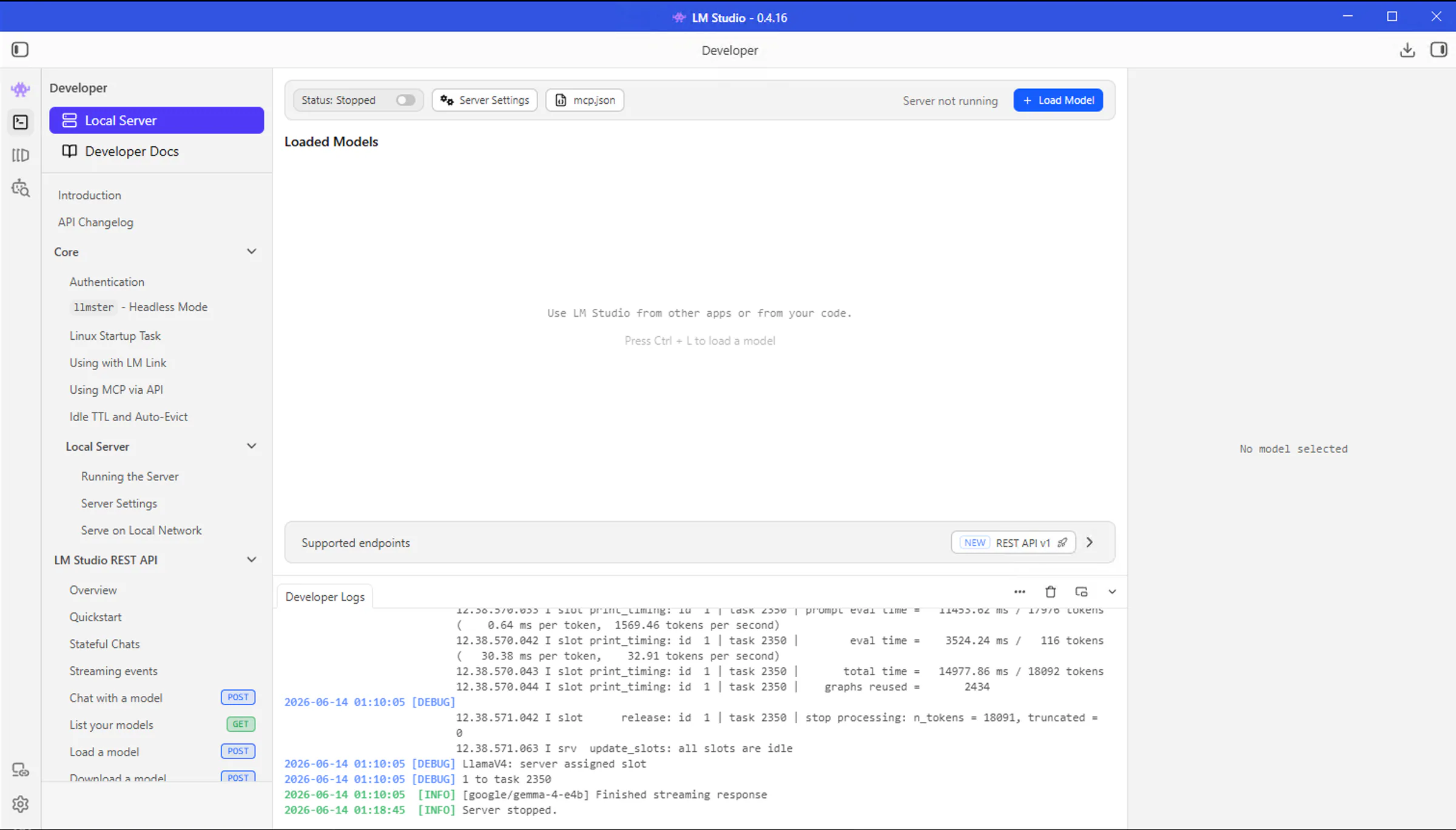
Task: Open the Discover model search icon
Action: [x=20, y=188]
